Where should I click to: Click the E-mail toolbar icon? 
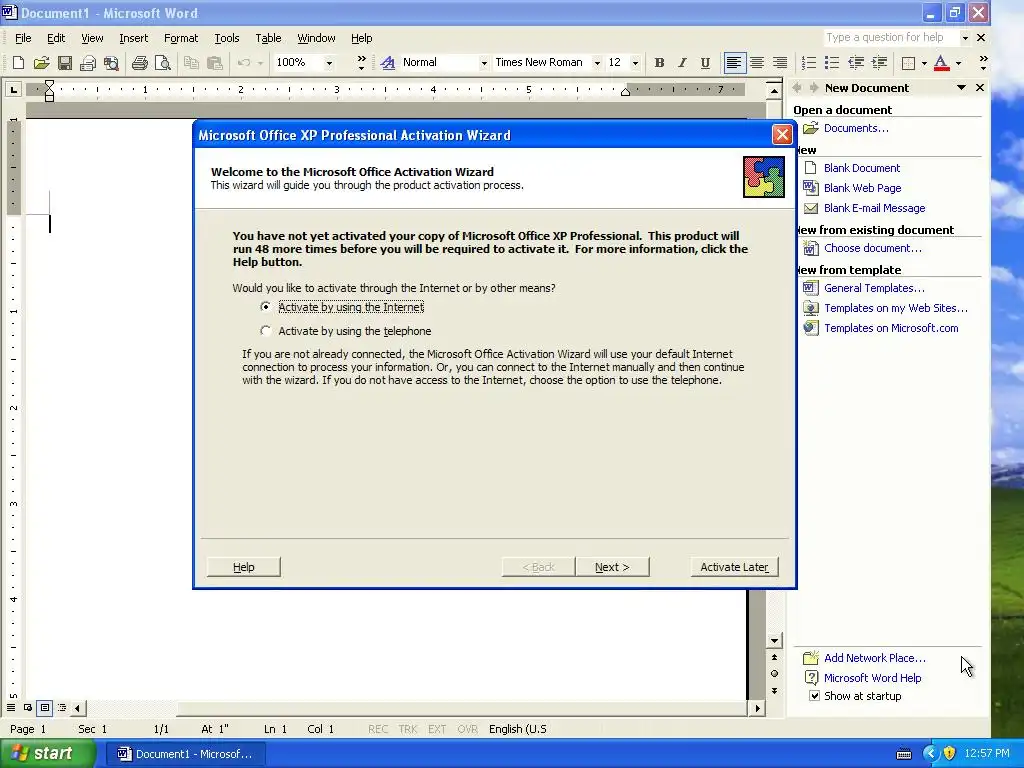click(x=88, y=63)
